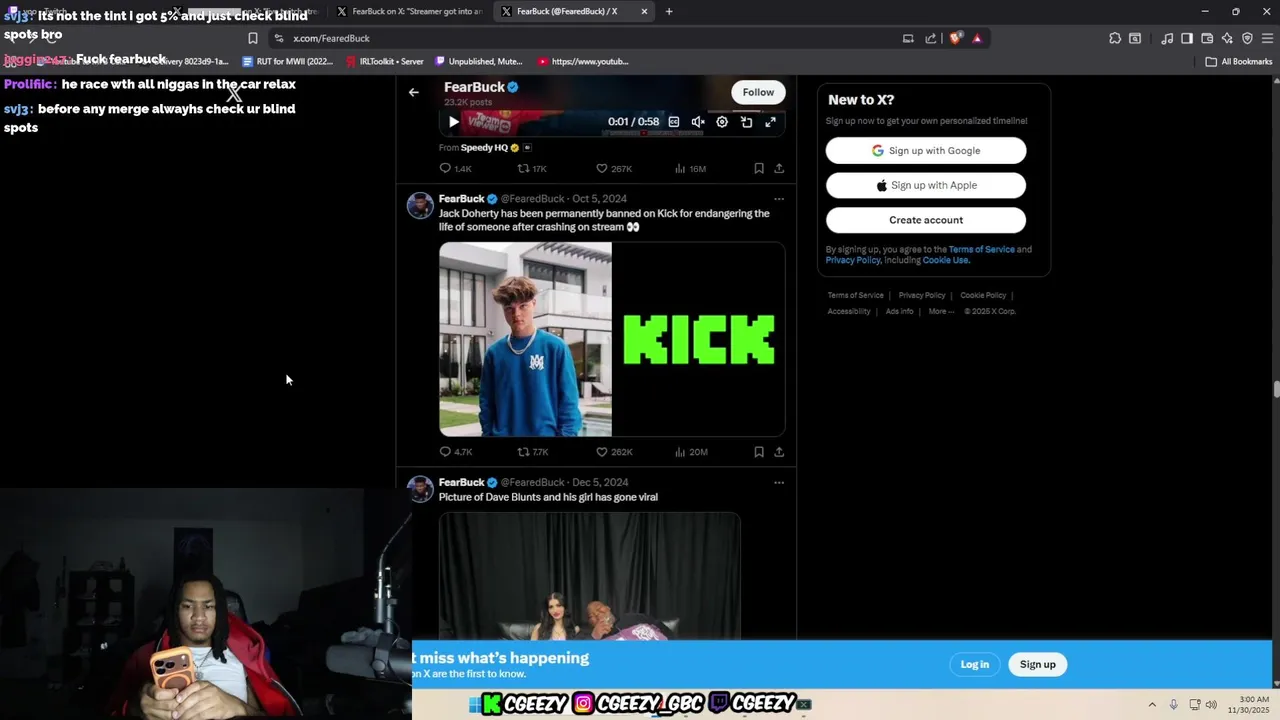
Task: Follow the FearBuck account
Action: pos(758,92)
